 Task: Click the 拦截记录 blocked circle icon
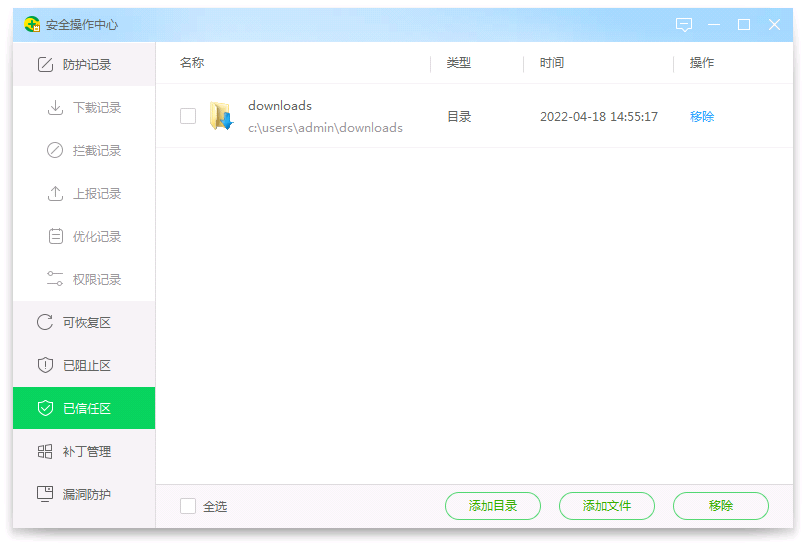tap(55, 150)
